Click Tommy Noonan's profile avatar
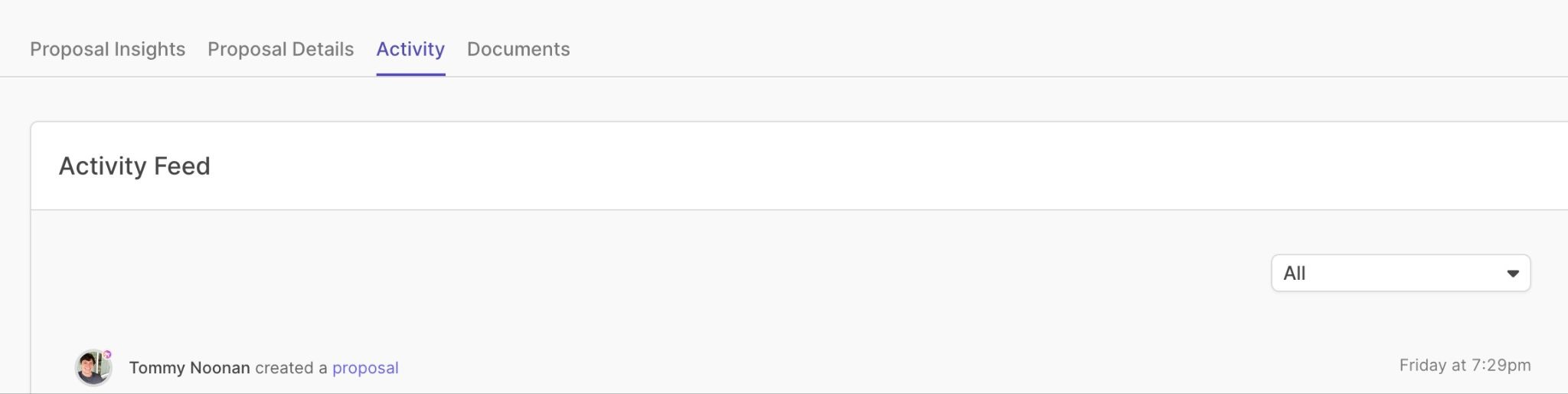 [x=93, y=369]
